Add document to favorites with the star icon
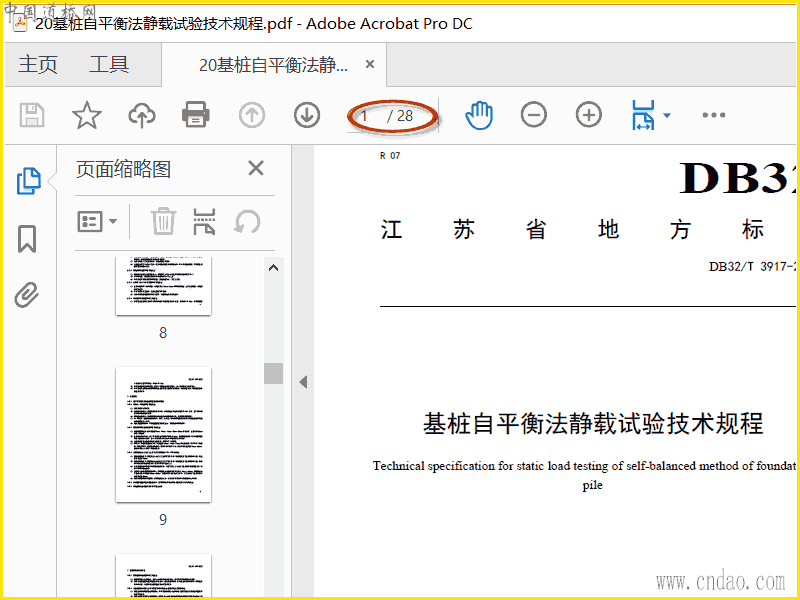Image resolution: width=800 pixels, height=600 pixels. pyautogui.click(x=87, y=115)
